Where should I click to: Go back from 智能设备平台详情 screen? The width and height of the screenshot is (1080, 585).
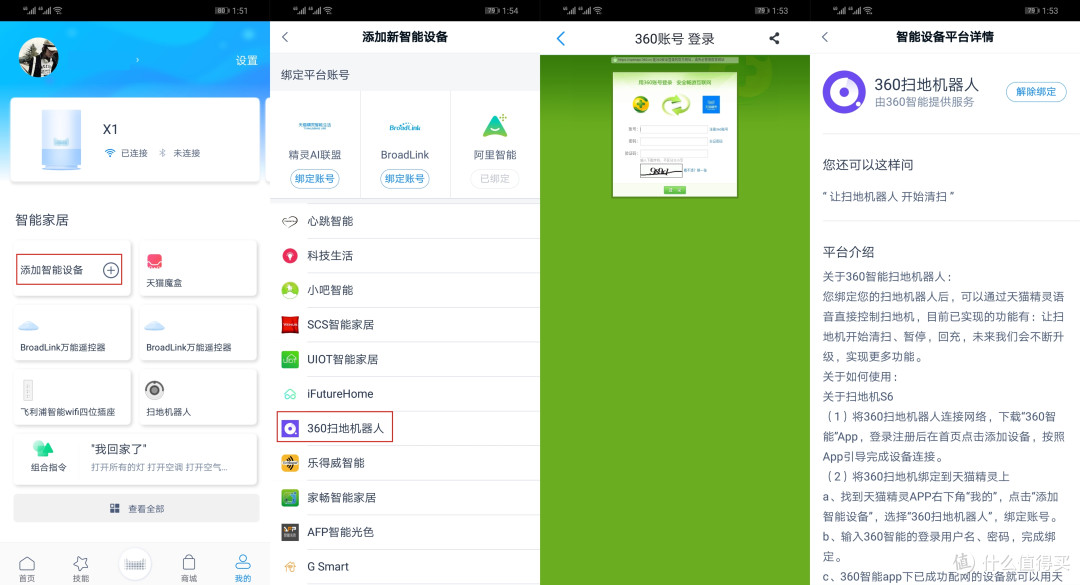(x=825, y=37)
